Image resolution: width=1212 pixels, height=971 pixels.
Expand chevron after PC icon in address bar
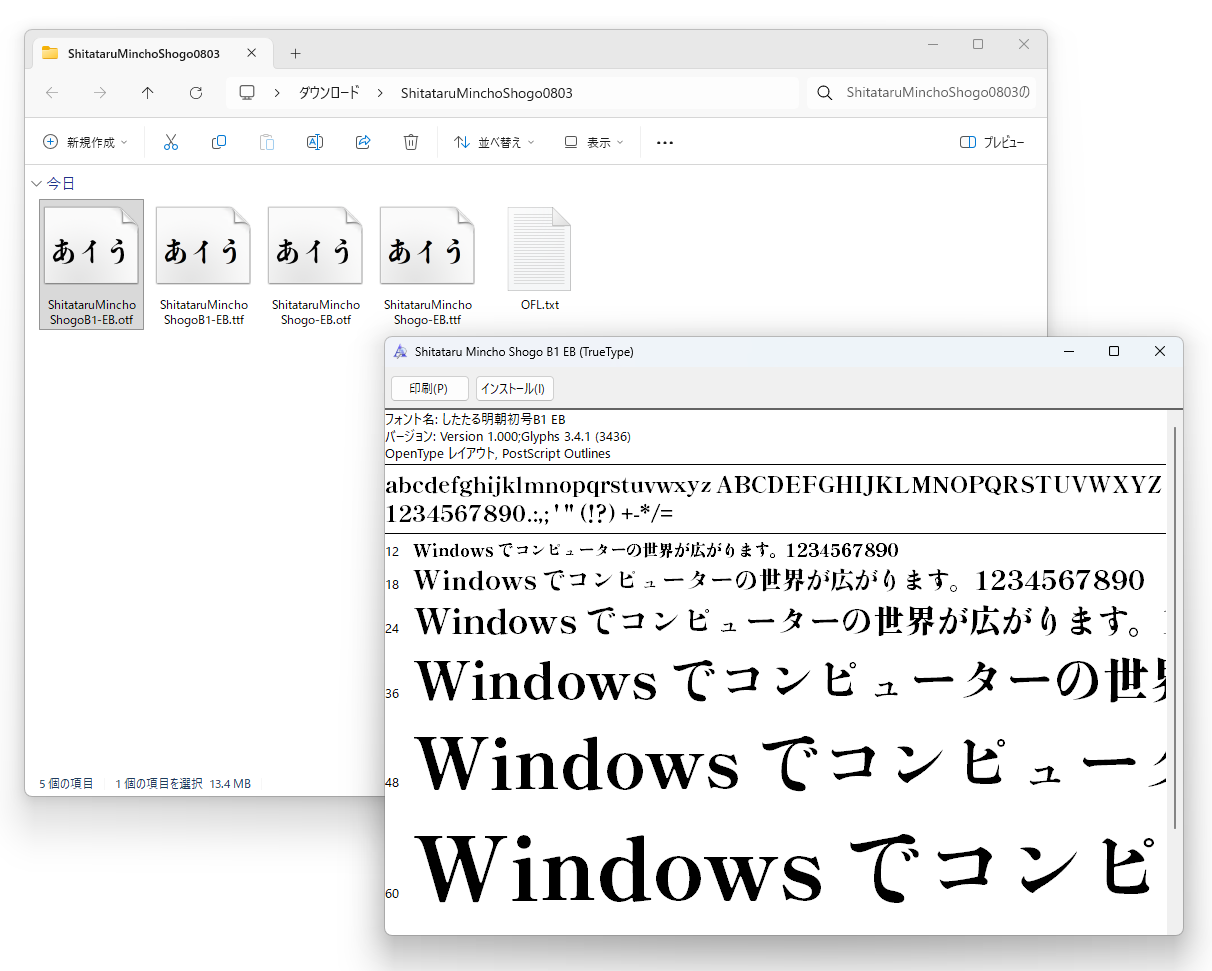(x=275, y=93)
